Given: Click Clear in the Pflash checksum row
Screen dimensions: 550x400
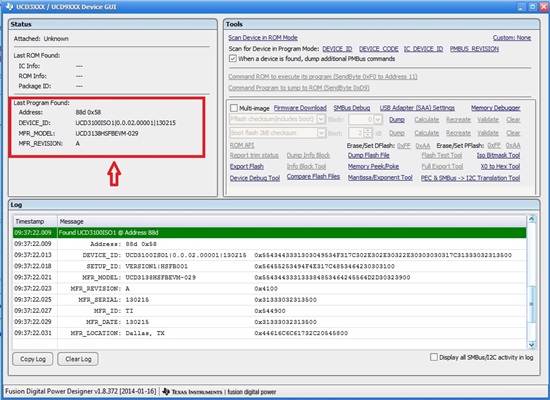Looking at the screenshot, I should 513,120.
